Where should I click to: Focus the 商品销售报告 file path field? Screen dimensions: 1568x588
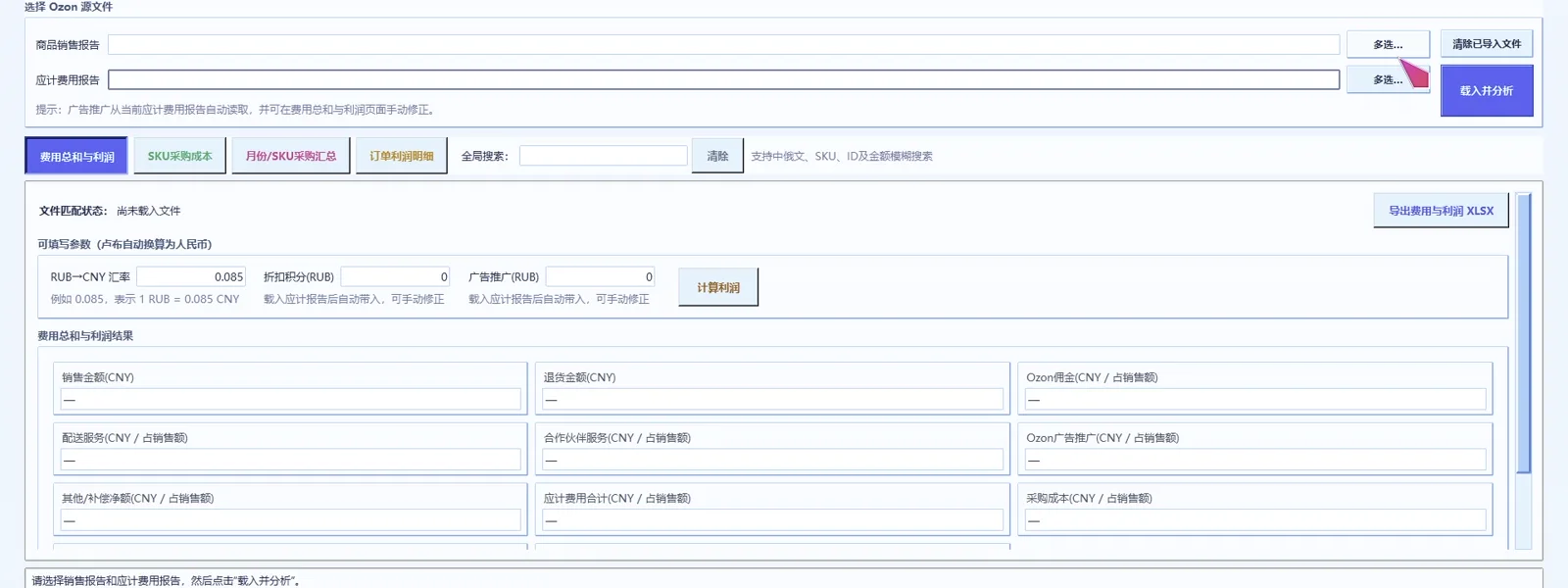pos(723,44)
